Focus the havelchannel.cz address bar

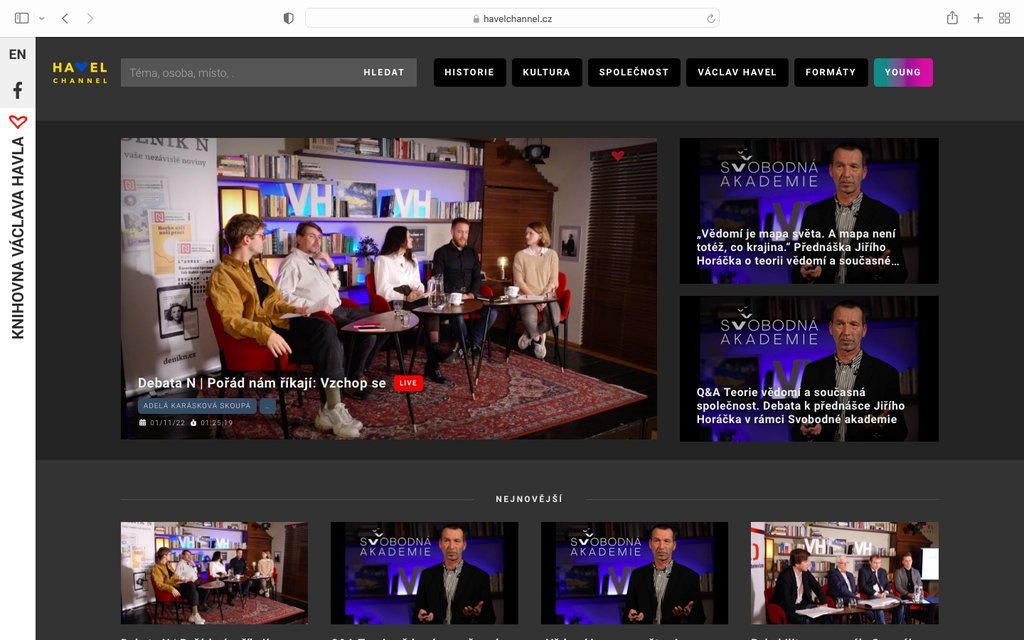(512, 18)
